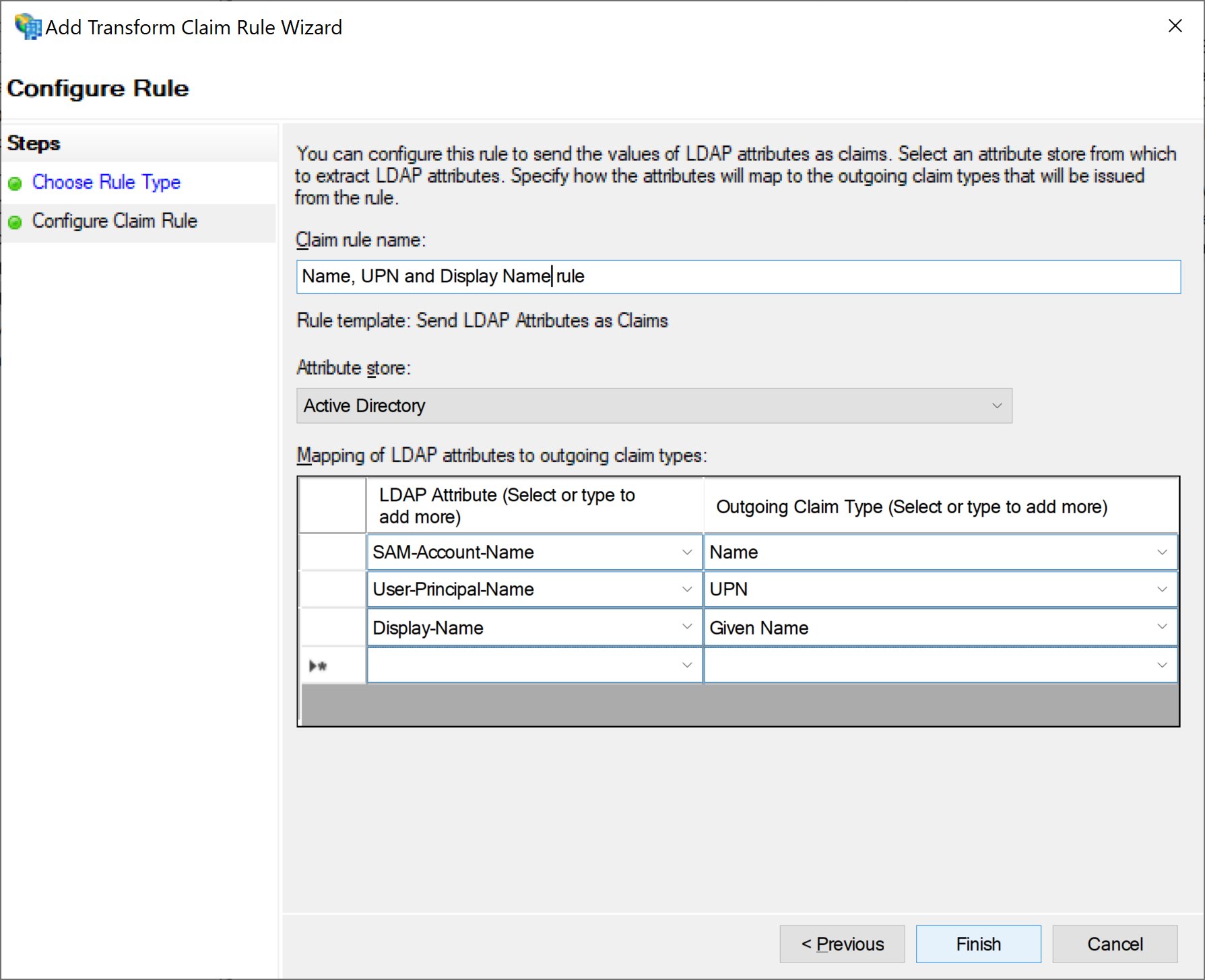This screenshot has width=1205, height=980.
Task: Open the Attribute store dropdown
Action: (x=654, y=405)
